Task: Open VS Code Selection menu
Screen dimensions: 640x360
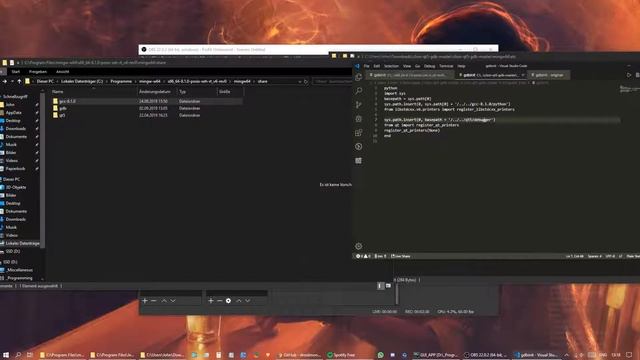Action: coord(391,66)
